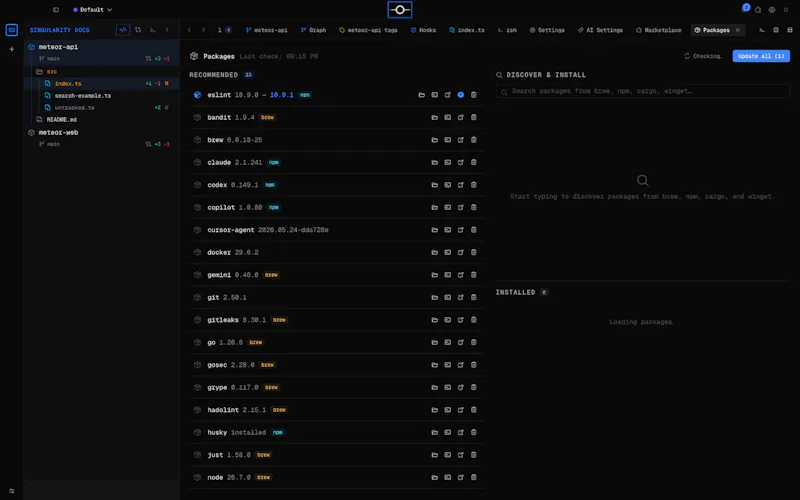The image size is (800, 500).
Task: Click eslint package name
Action: pos(219,95)
